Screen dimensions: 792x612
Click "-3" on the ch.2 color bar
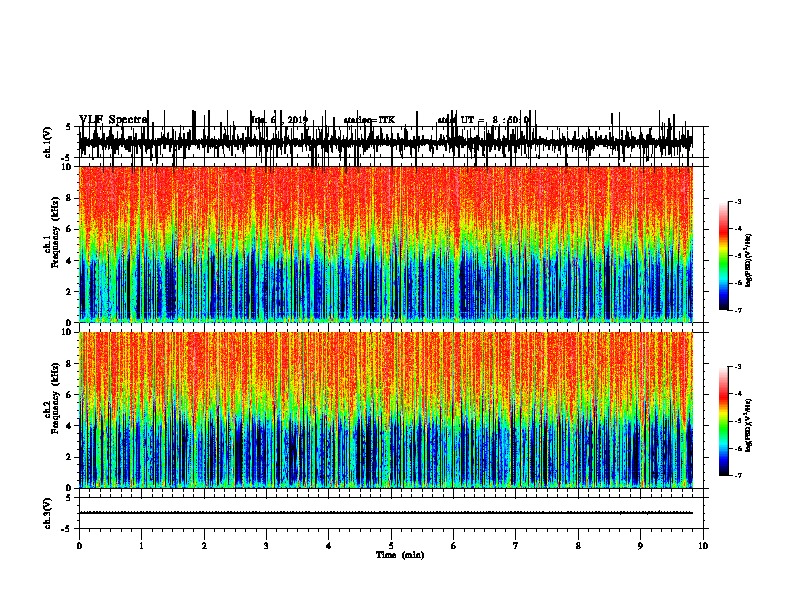pos(737,367)
